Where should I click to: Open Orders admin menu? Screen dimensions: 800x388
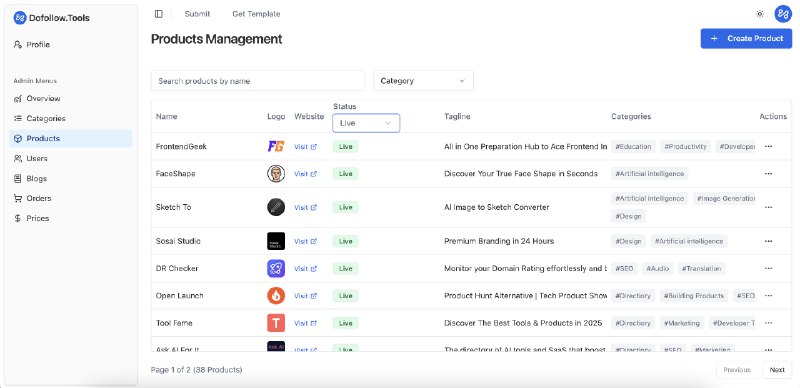(x=70, y=198)
